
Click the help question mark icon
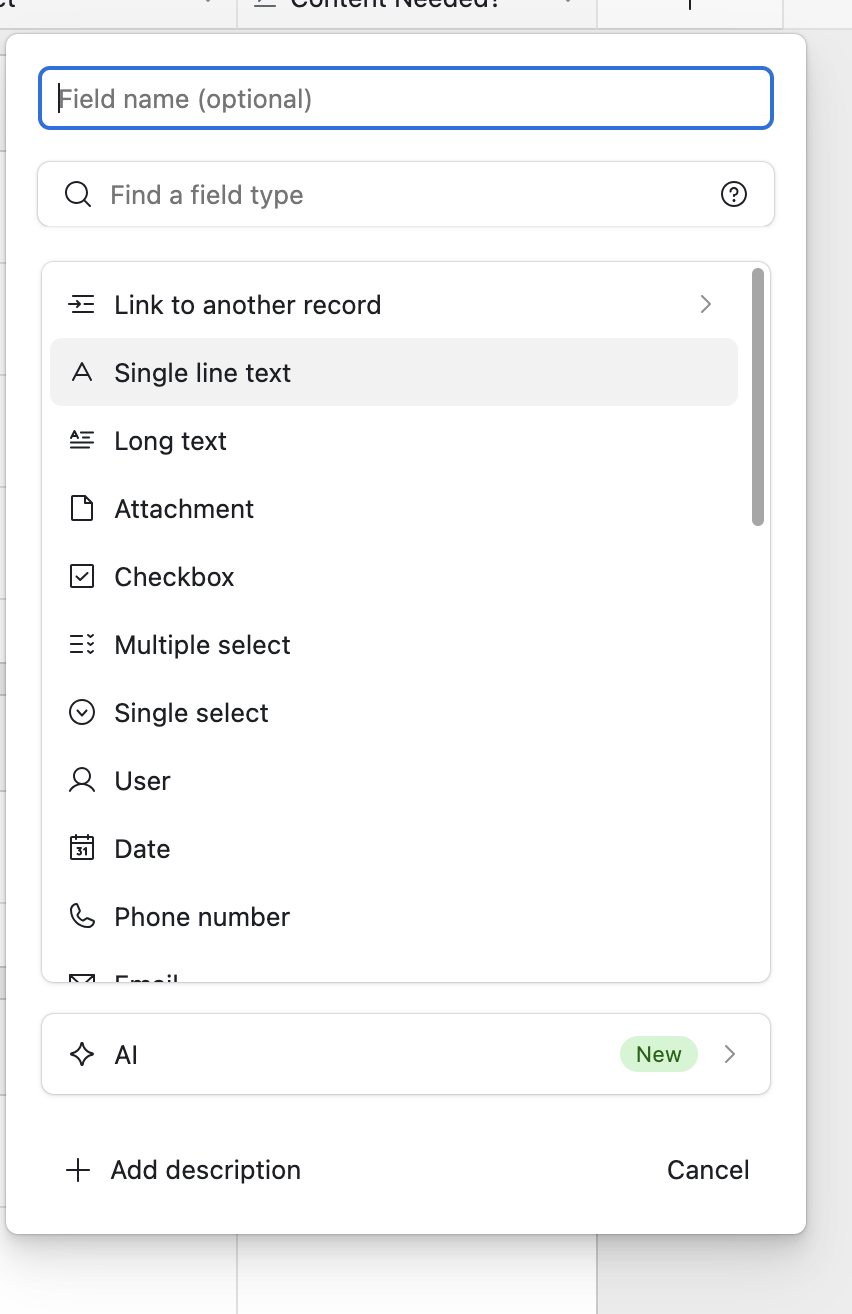coord(734,194)
